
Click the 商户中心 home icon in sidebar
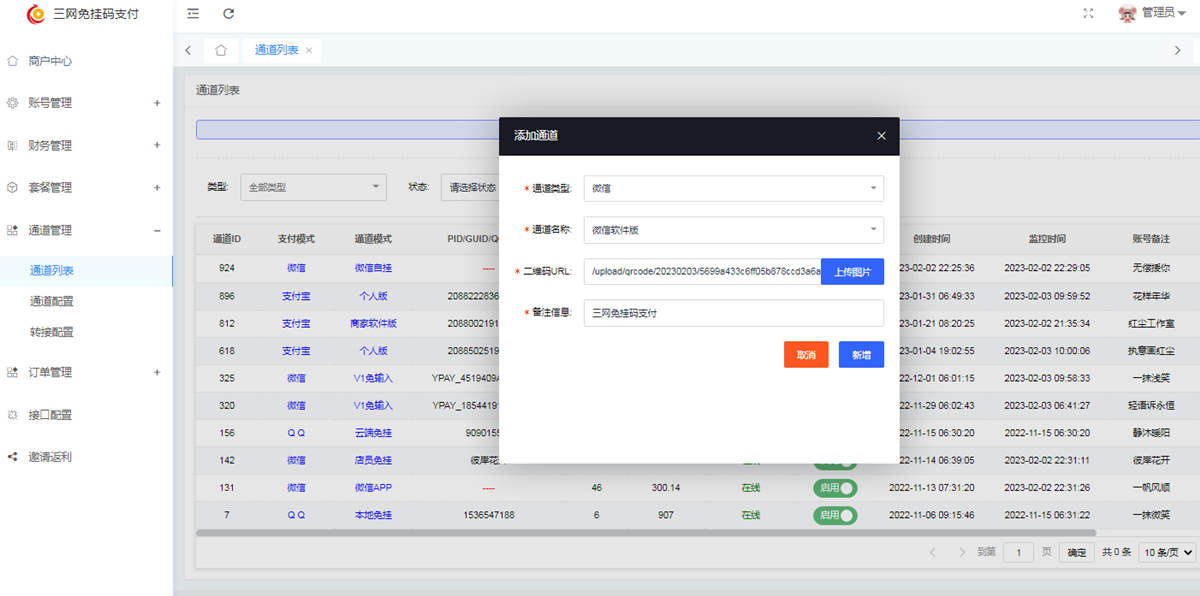(x=12, y=61)
